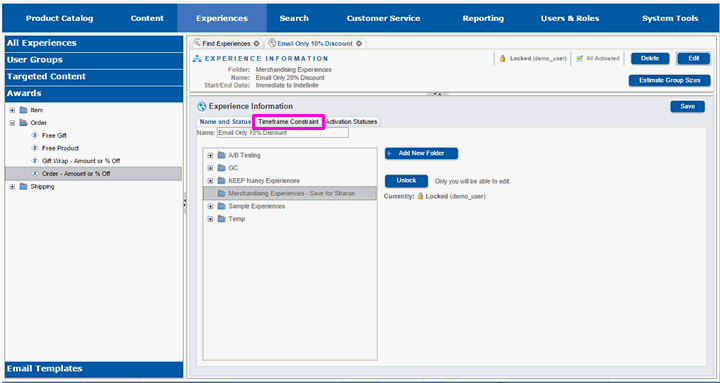
Task: Click the panel collapse arrows divider handle
Action: [x=438, y=94]
